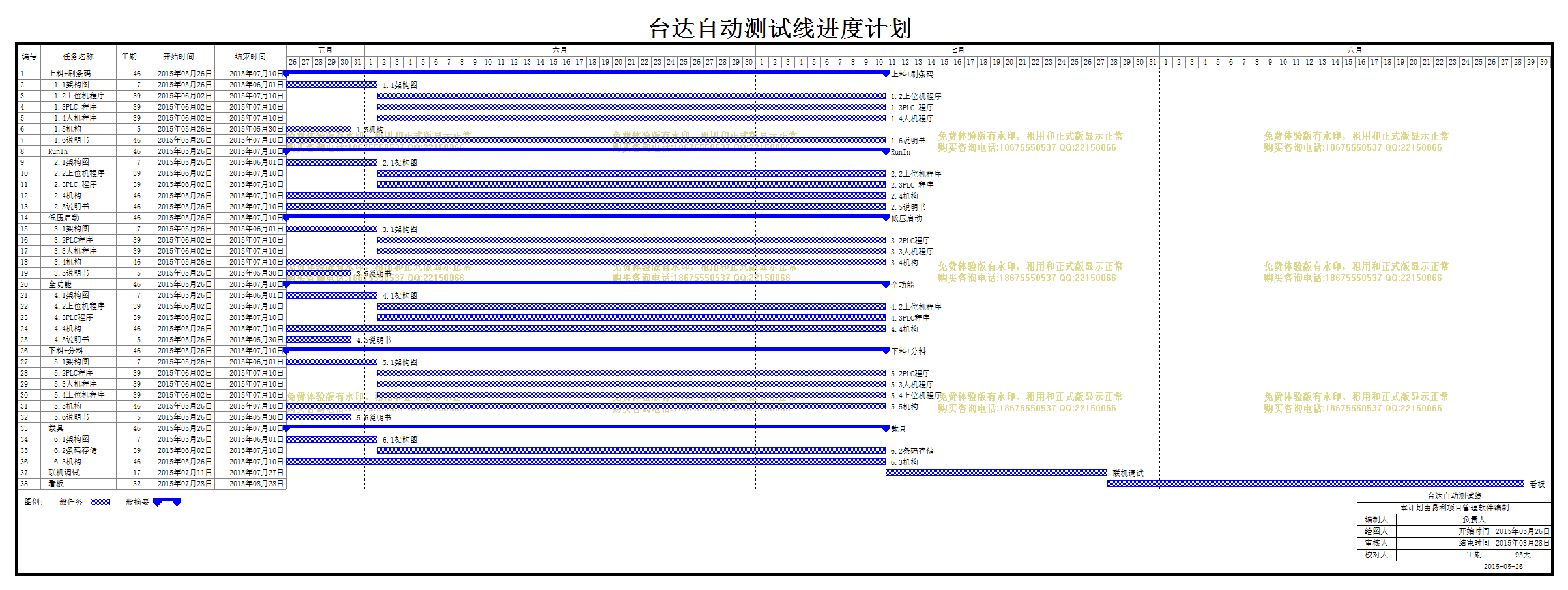The width and height of the screenshot is (1568, 590).
Task: Click the 联机调试 Gantt bar
Action: pyautogui.click(x=996, y=473)
